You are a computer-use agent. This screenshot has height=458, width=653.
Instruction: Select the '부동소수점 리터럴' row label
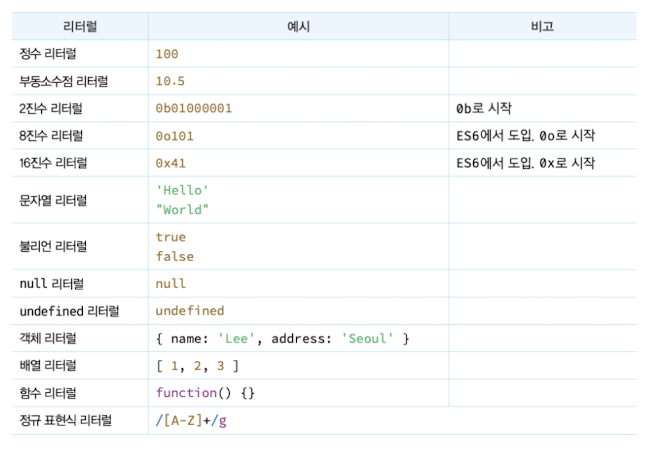64,81
